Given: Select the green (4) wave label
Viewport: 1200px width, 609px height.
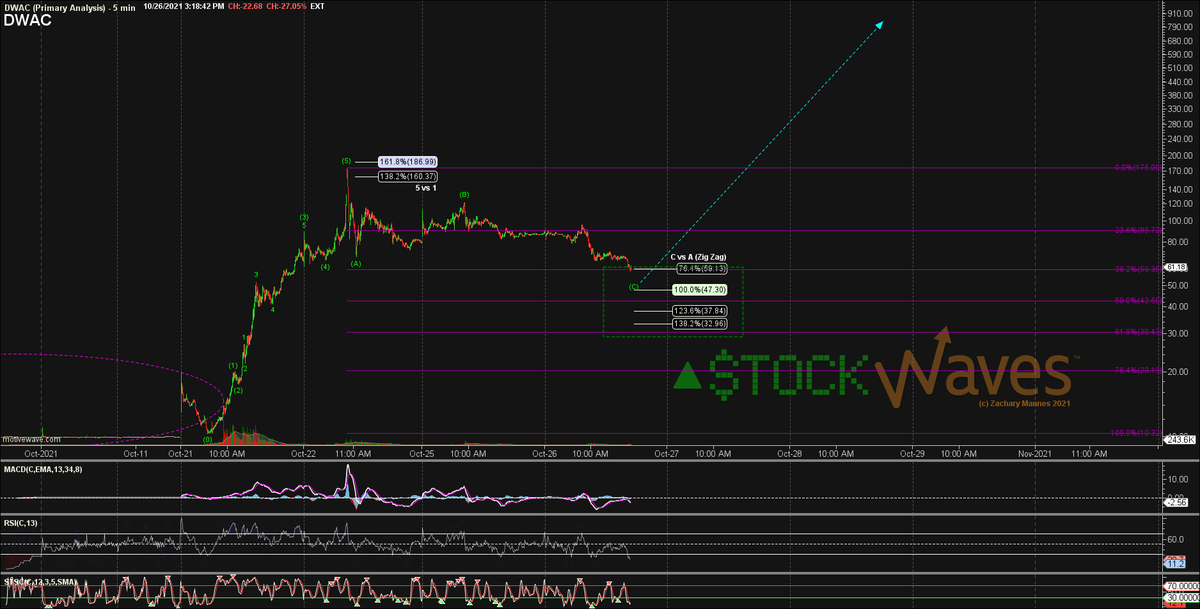Looking at the screenshot, I should click(x=325, y=266).
